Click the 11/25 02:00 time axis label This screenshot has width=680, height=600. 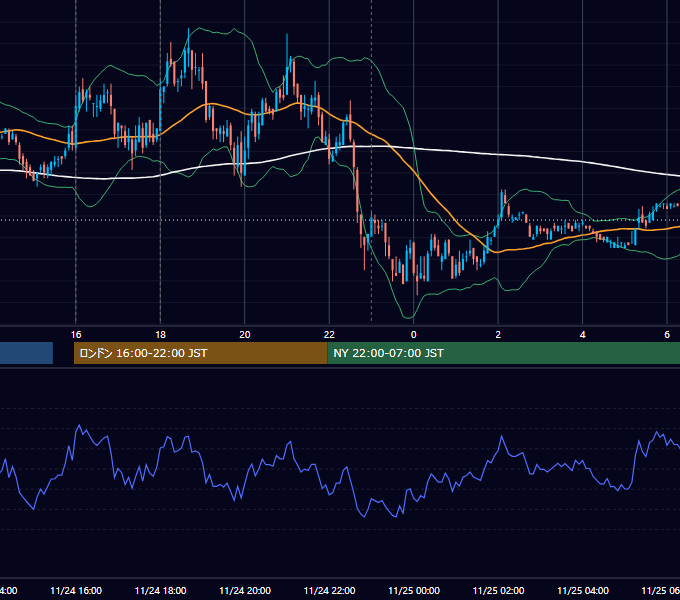pyautogui.click(x=498, y=590)
